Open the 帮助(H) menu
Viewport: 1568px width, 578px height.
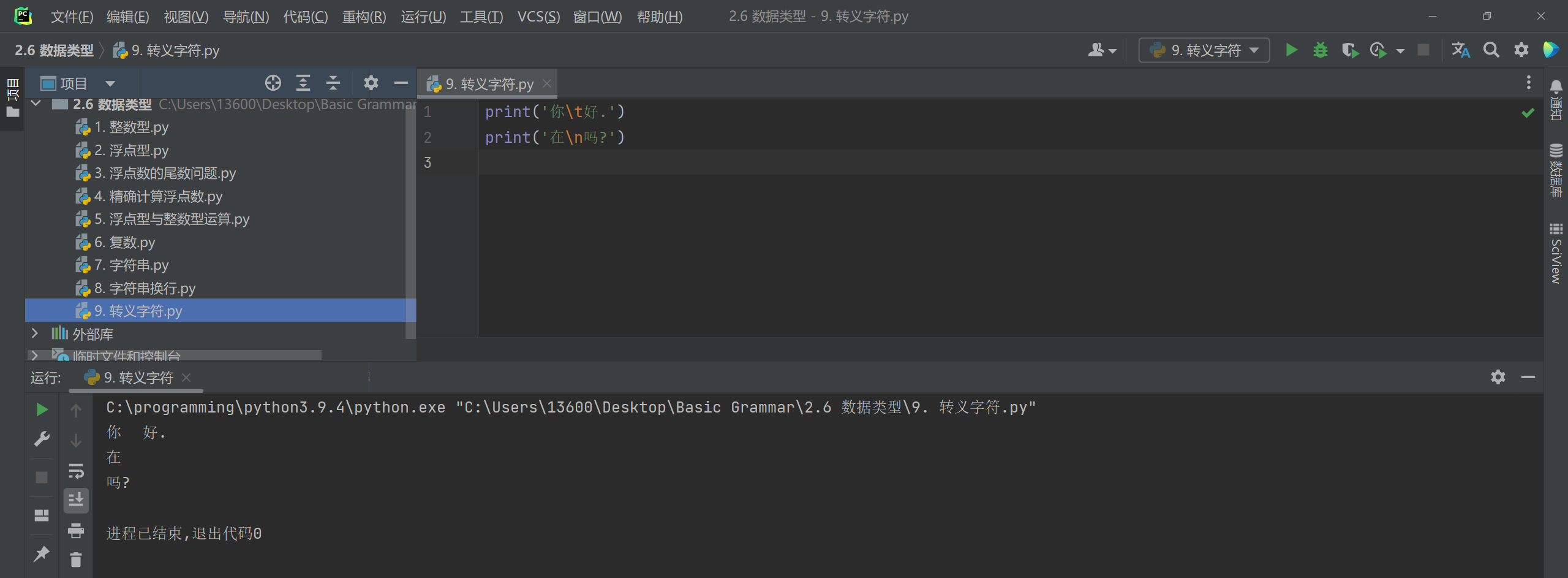[660, 17]
